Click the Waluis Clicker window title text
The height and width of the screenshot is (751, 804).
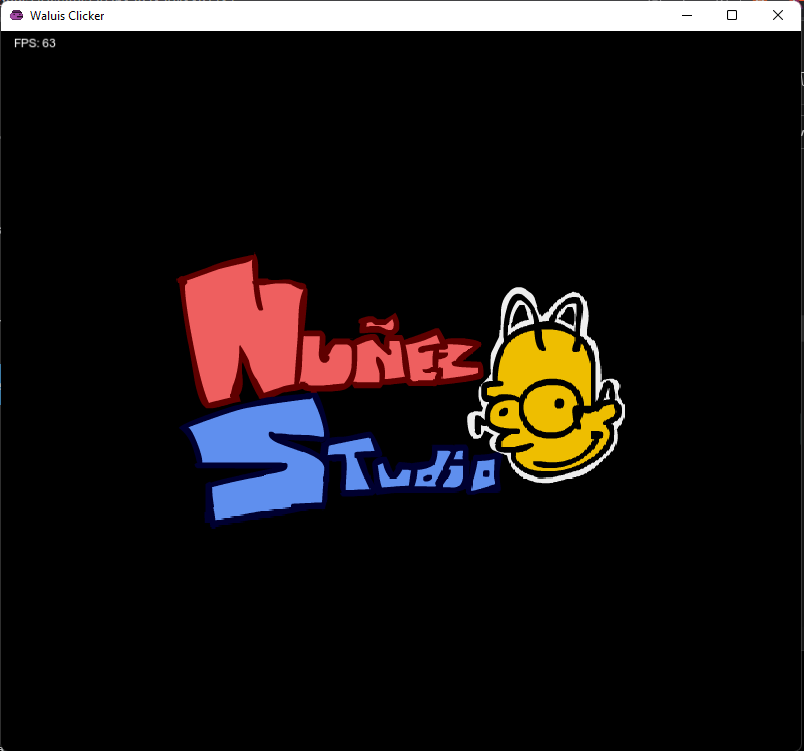point(67,16)
